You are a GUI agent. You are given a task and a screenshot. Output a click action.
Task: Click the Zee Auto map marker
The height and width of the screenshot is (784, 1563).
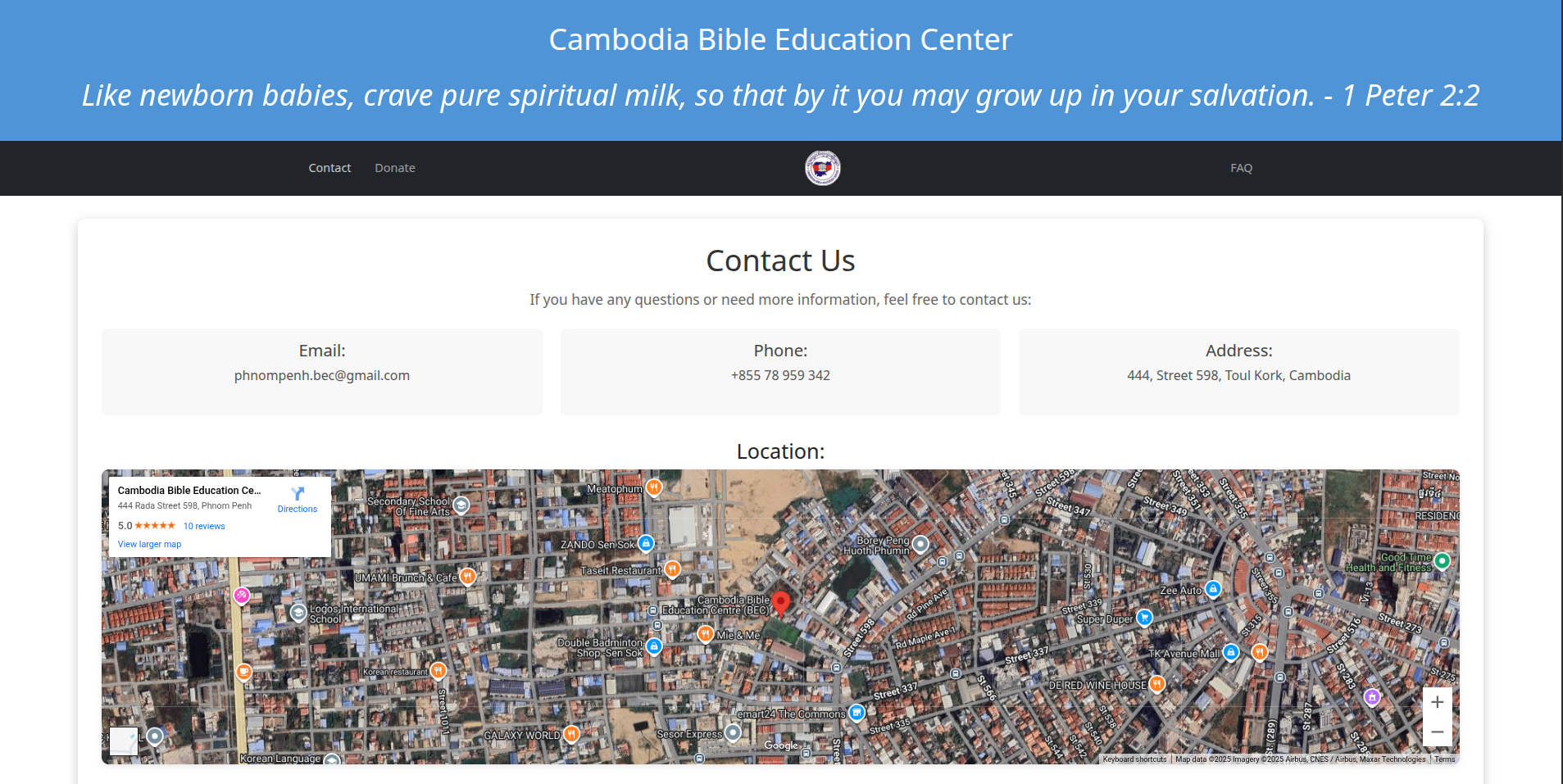[x=1213, y=589]
